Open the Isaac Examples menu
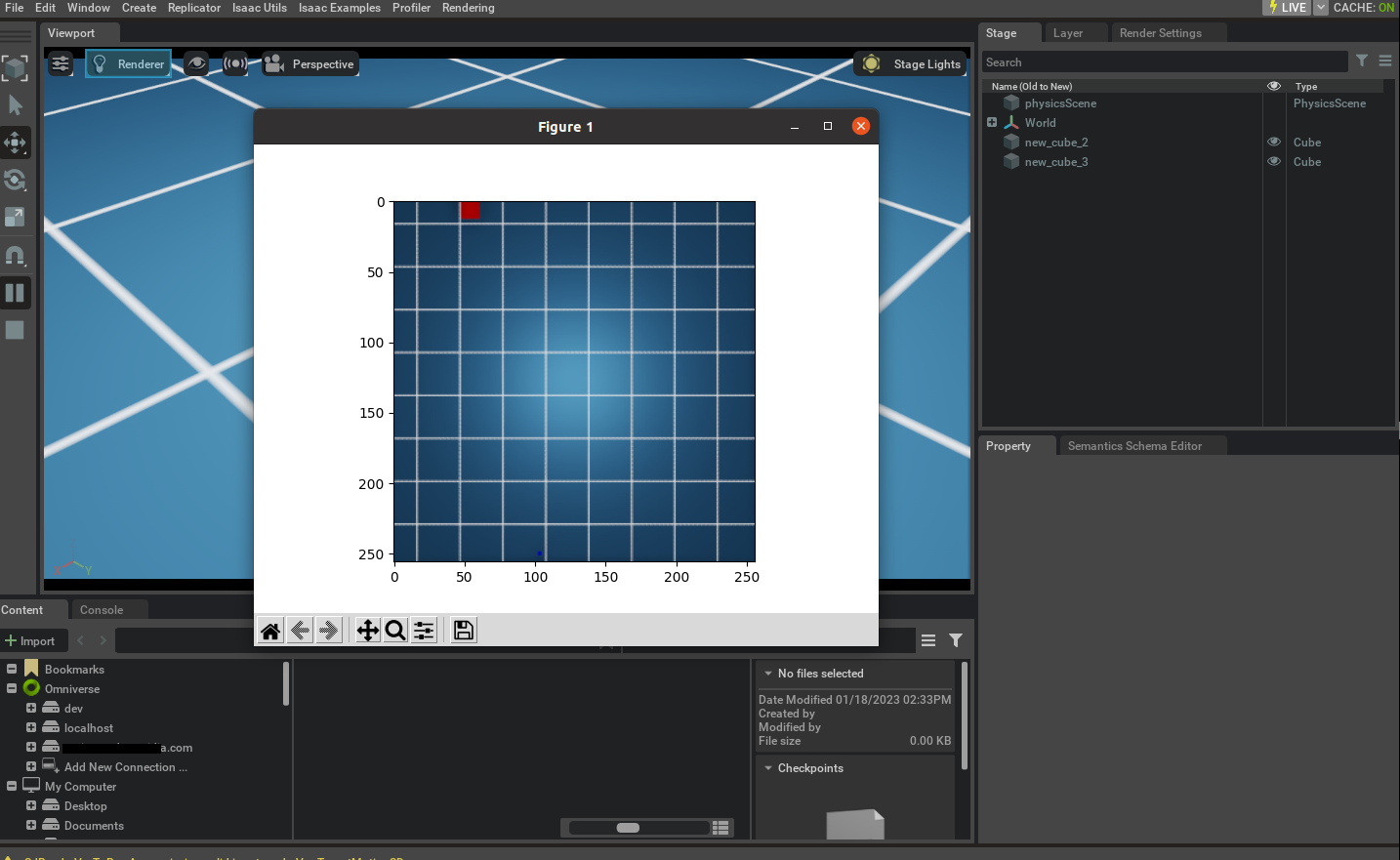 point(339,8)
